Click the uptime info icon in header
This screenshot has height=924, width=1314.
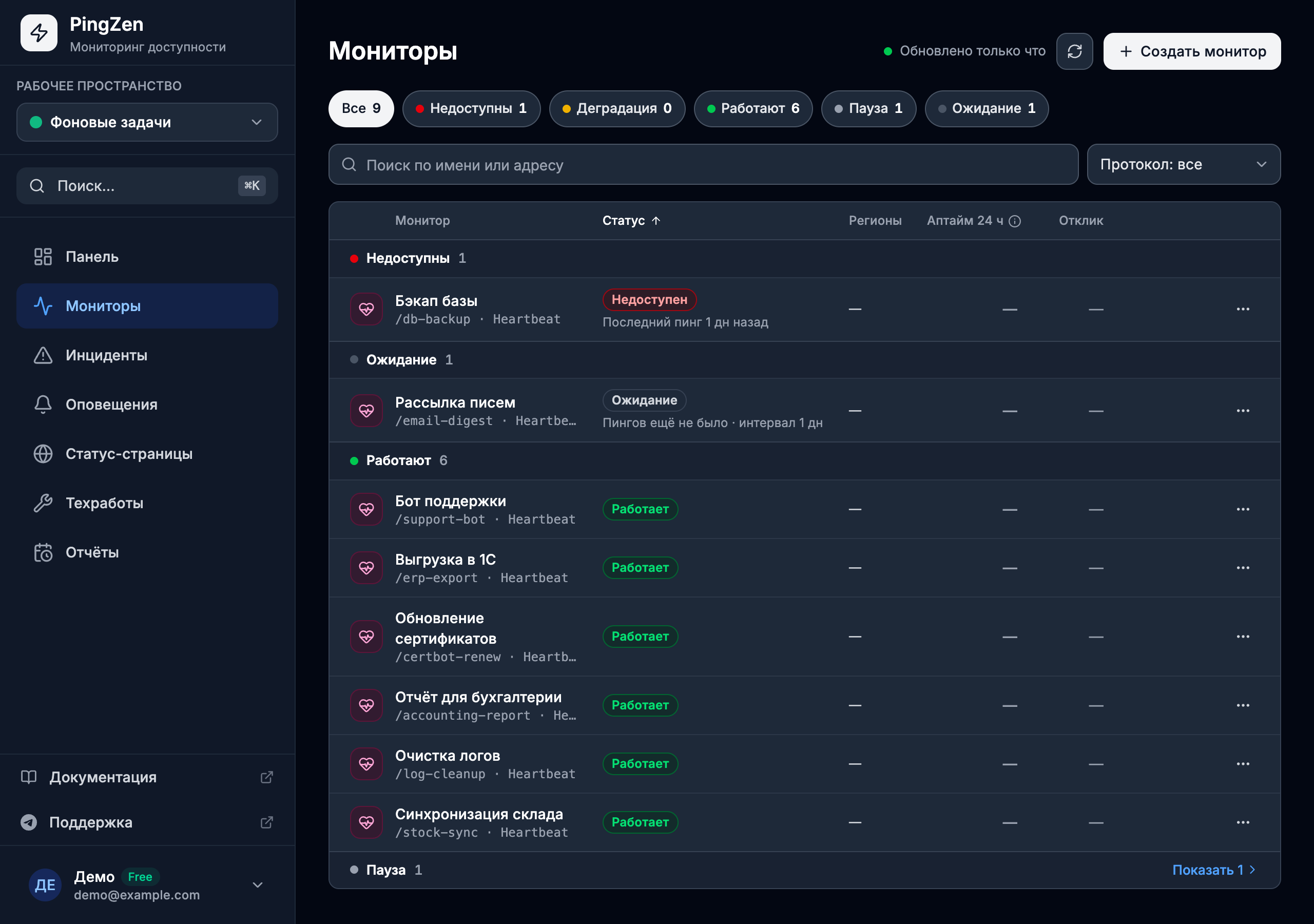point(1015,221)
